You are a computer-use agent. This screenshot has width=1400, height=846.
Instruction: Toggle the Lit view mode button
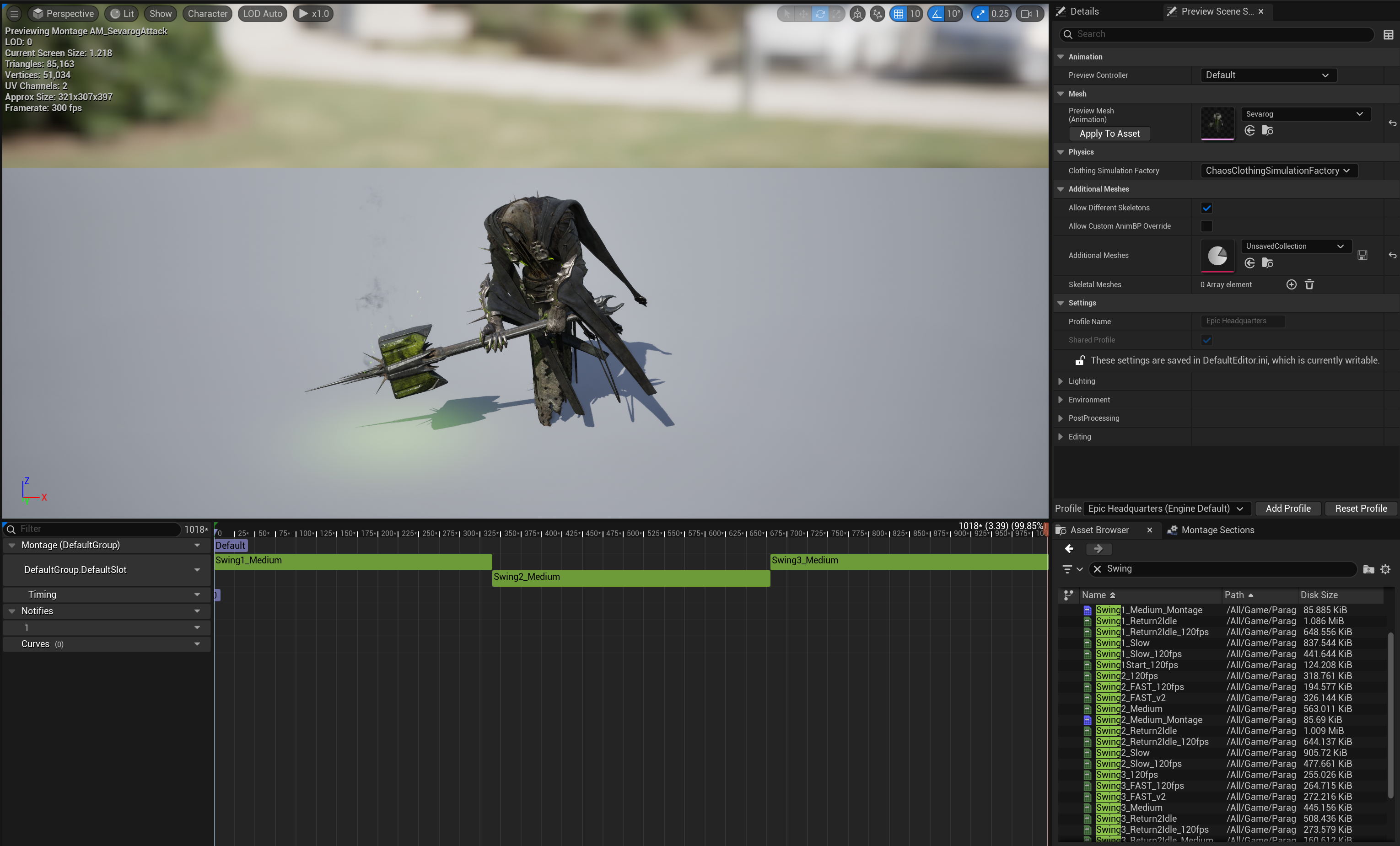coord(122,14)
